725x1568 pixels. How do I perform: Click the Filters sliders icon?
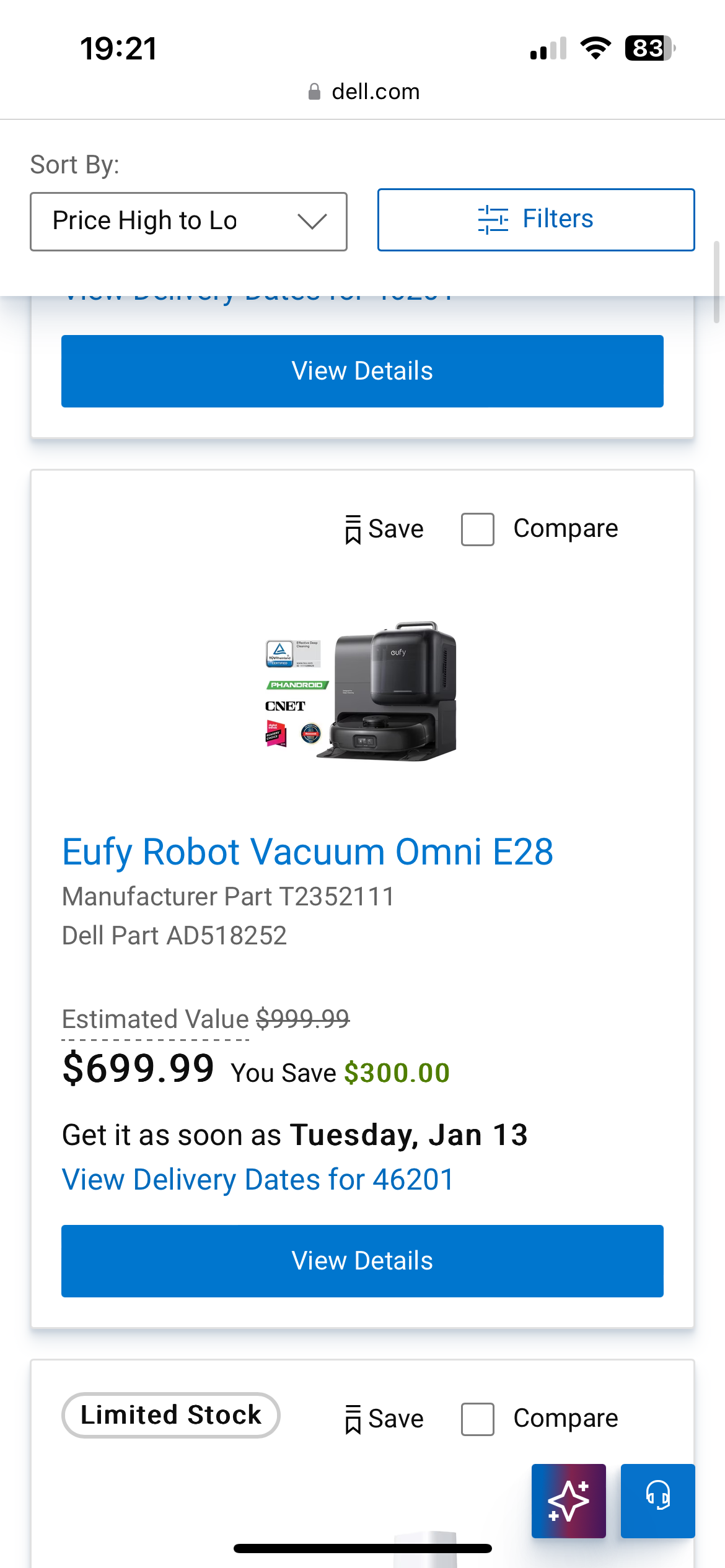[x=493, y=220]
